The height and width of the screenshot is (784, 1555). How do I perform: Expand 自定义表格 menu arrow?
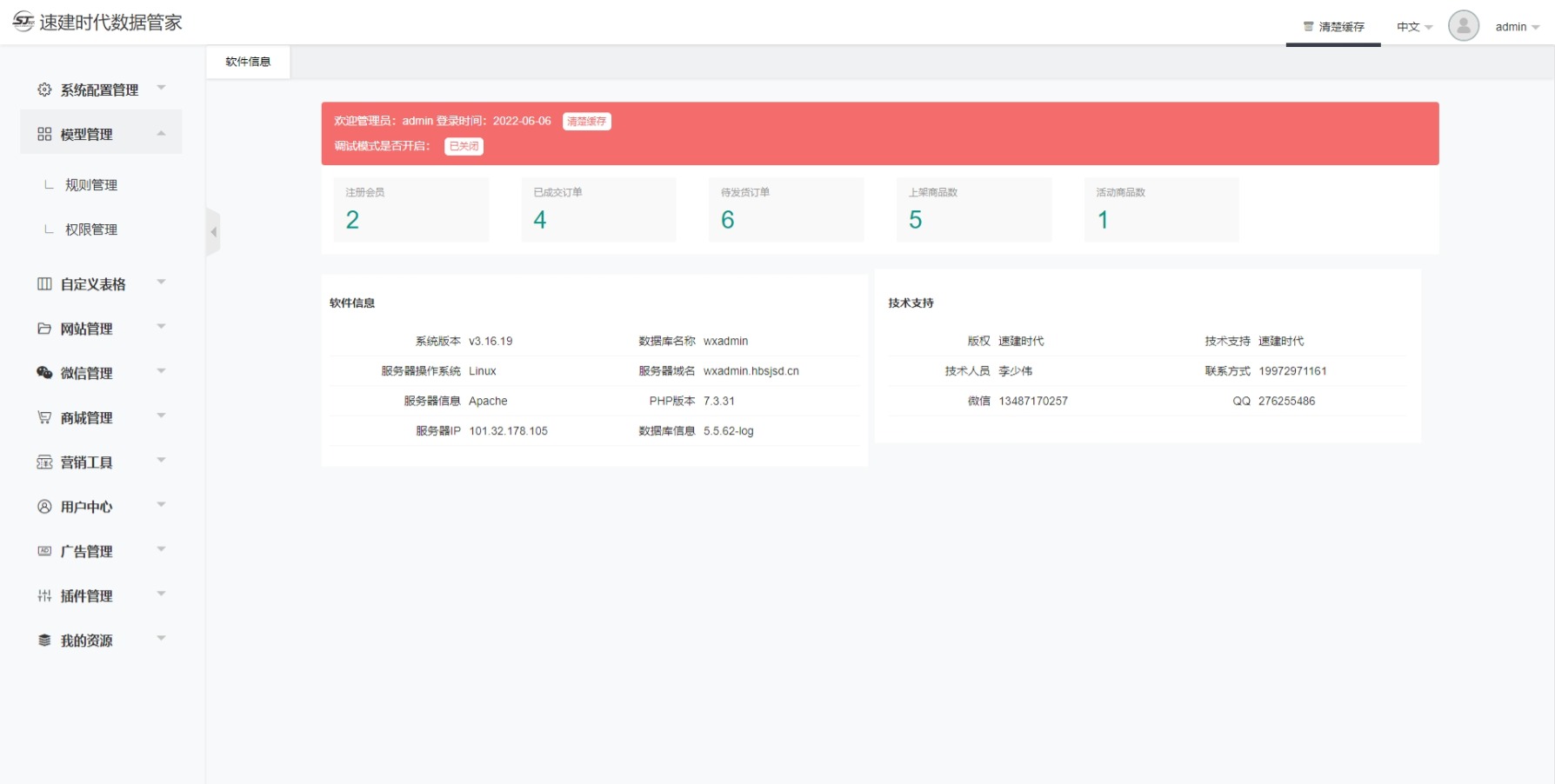pos(161,283)
